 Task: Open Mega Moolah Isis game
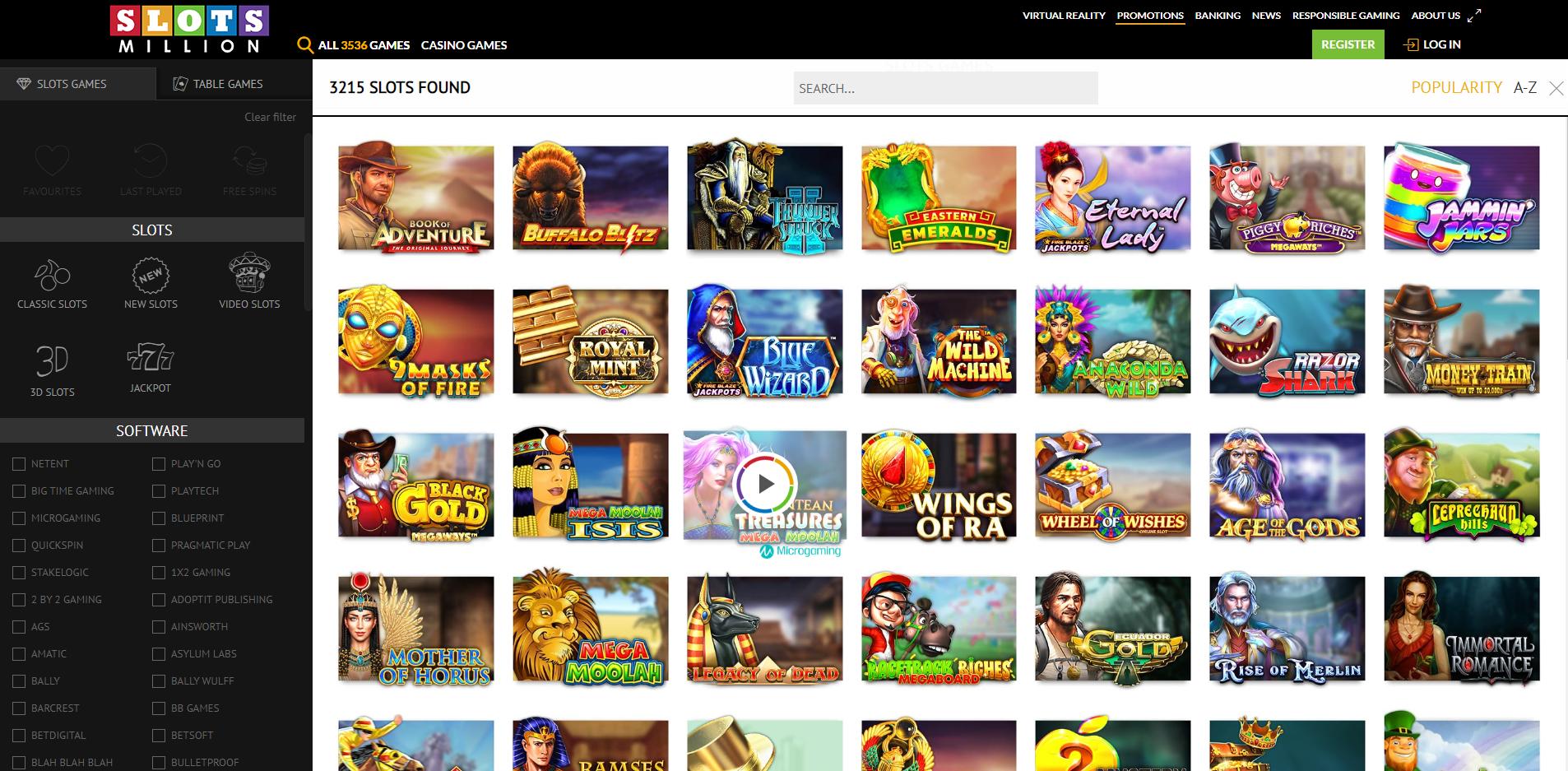591,485
